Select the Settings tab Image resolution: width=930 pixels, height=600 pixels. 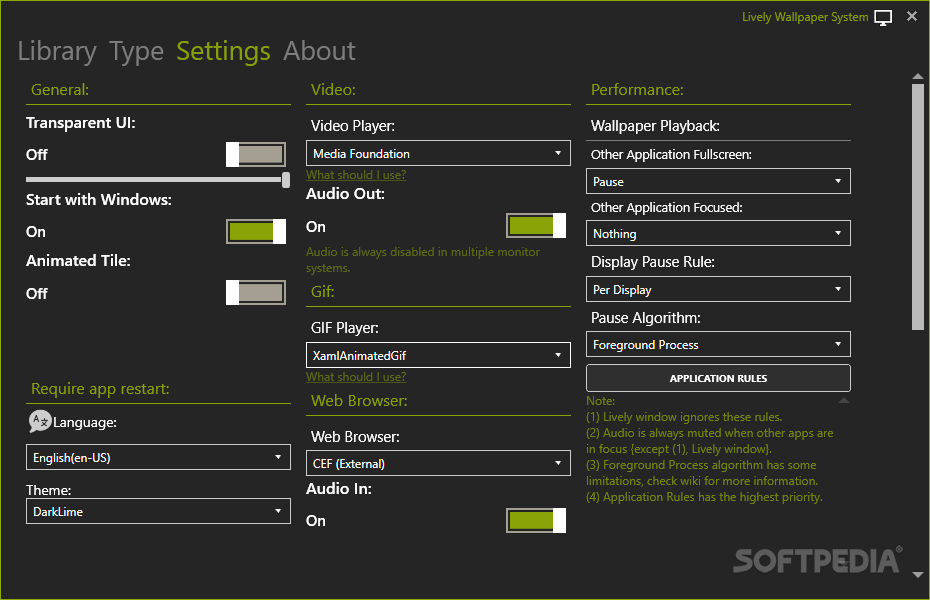click(x=223, y=51)
